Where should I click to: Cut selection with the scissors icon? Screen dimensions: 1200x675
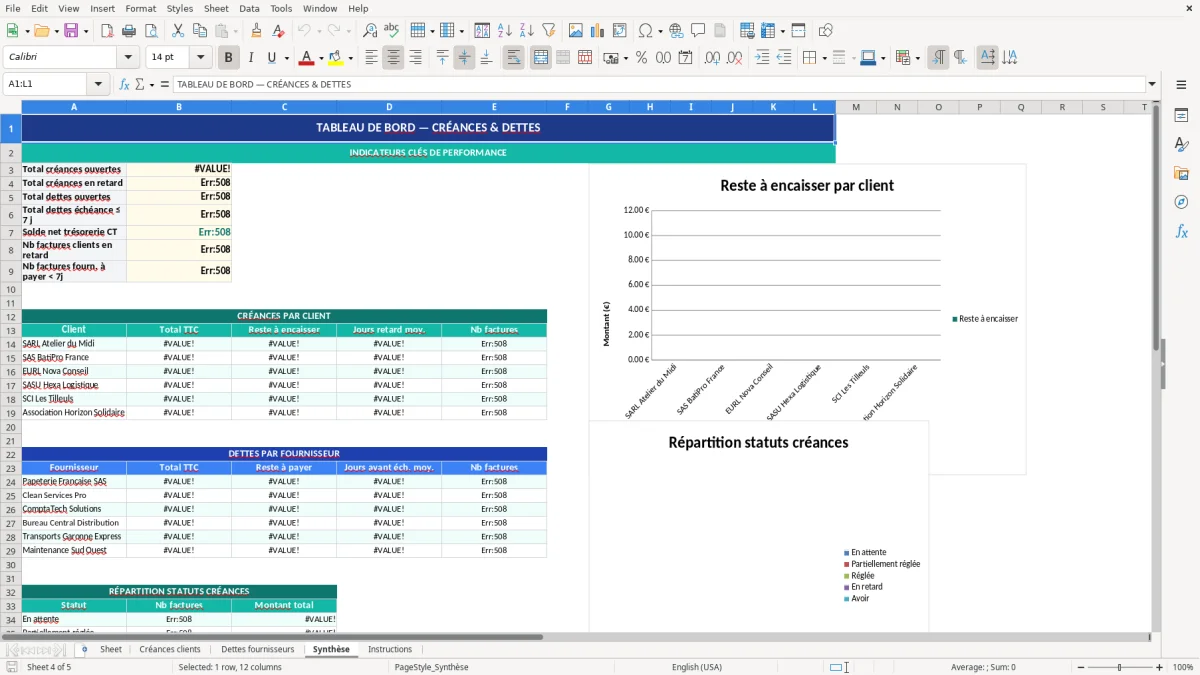[177, 31]
